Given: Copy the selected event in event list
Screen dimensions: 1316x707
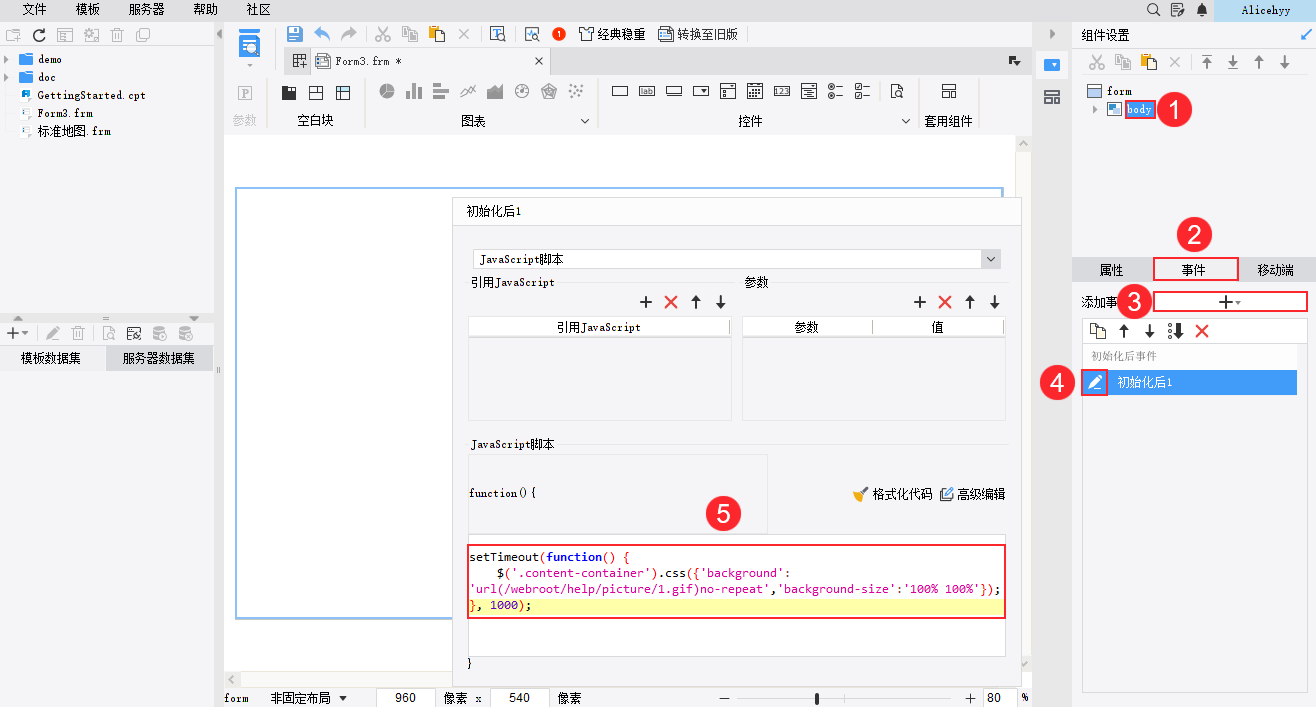Looking at the screenshot, I should [1098, 331].
